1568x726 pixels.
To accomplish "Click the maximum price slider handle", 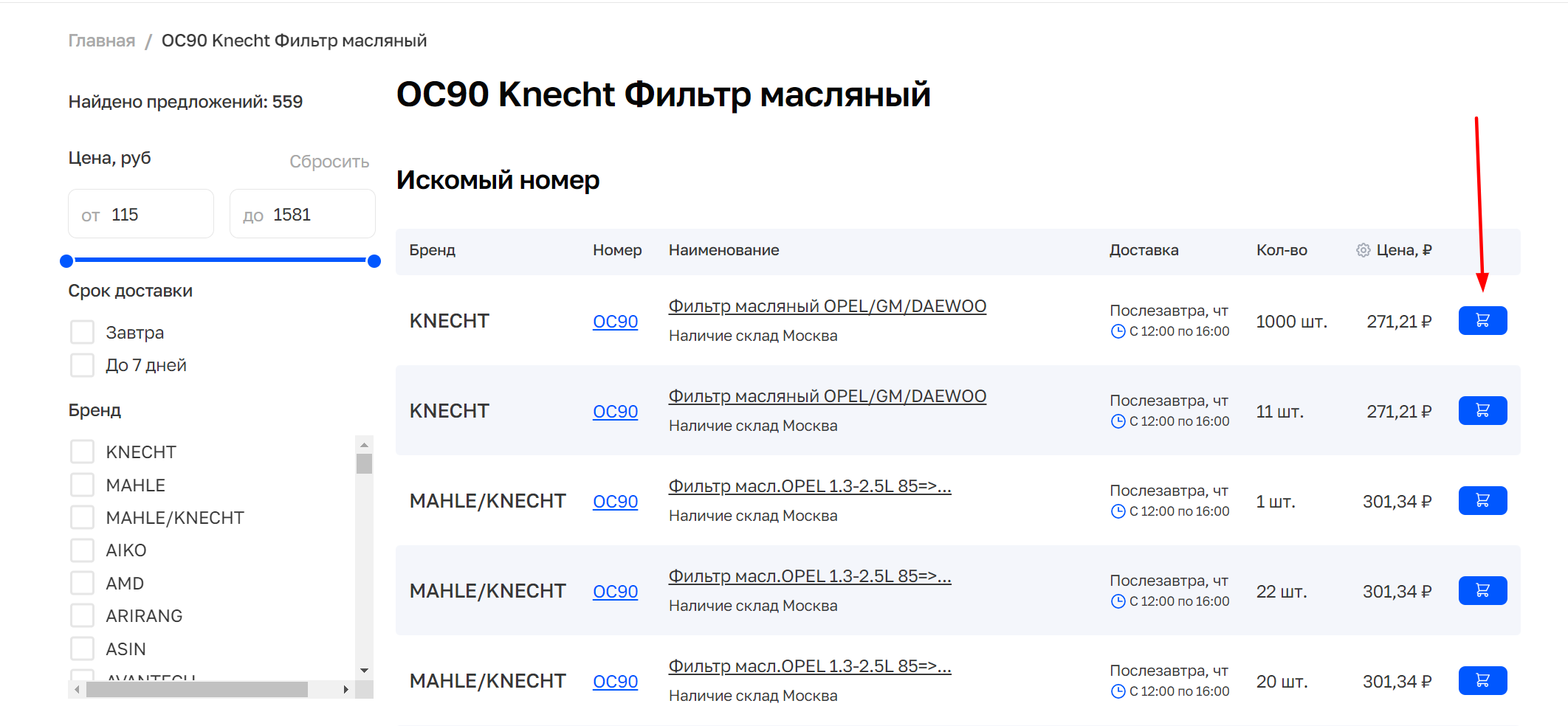I will click(x=374, y=260).
